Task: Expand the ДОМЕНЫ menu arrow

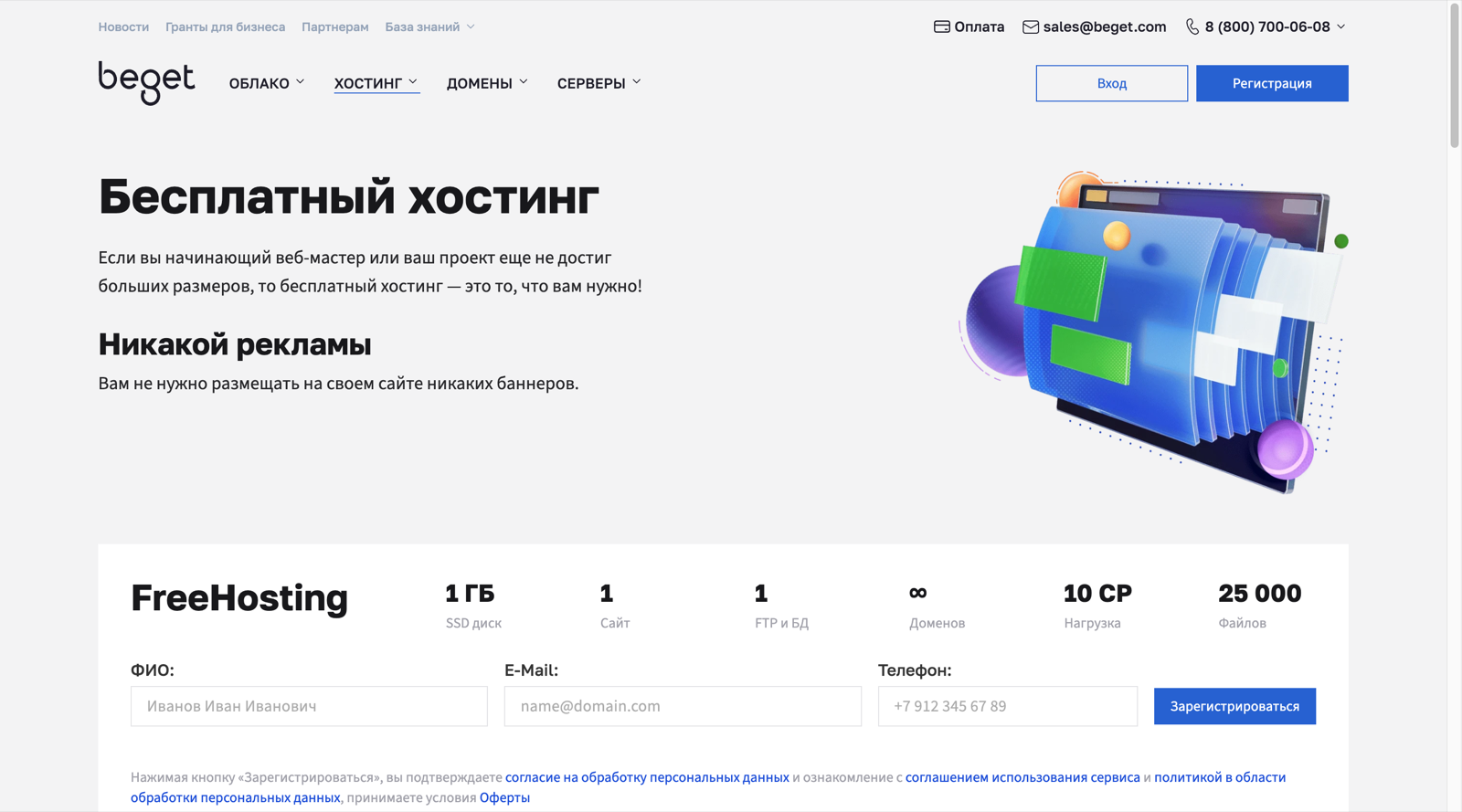Action: 524,82
